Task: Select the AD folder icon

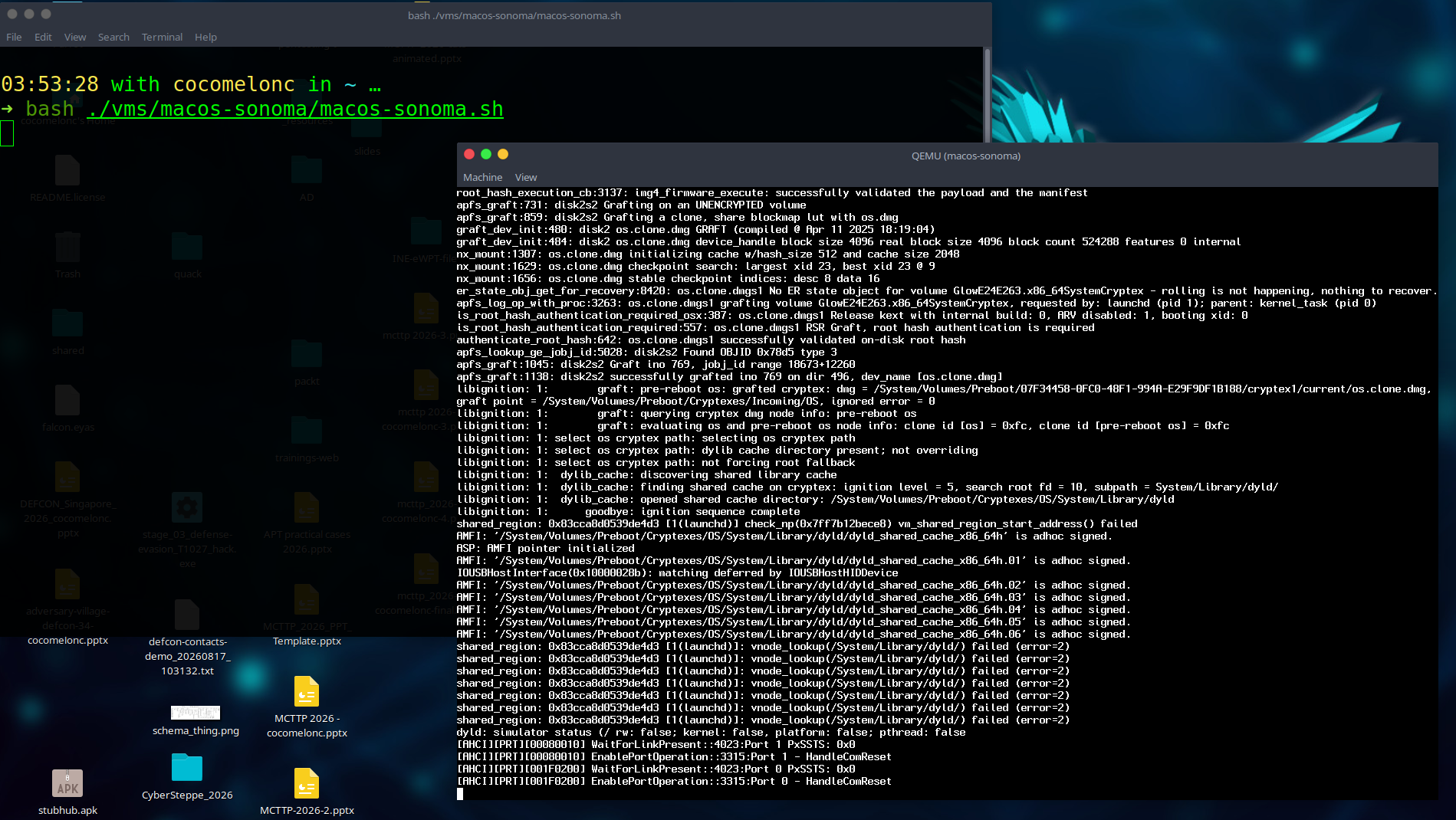Action: (x=307, y=170)
